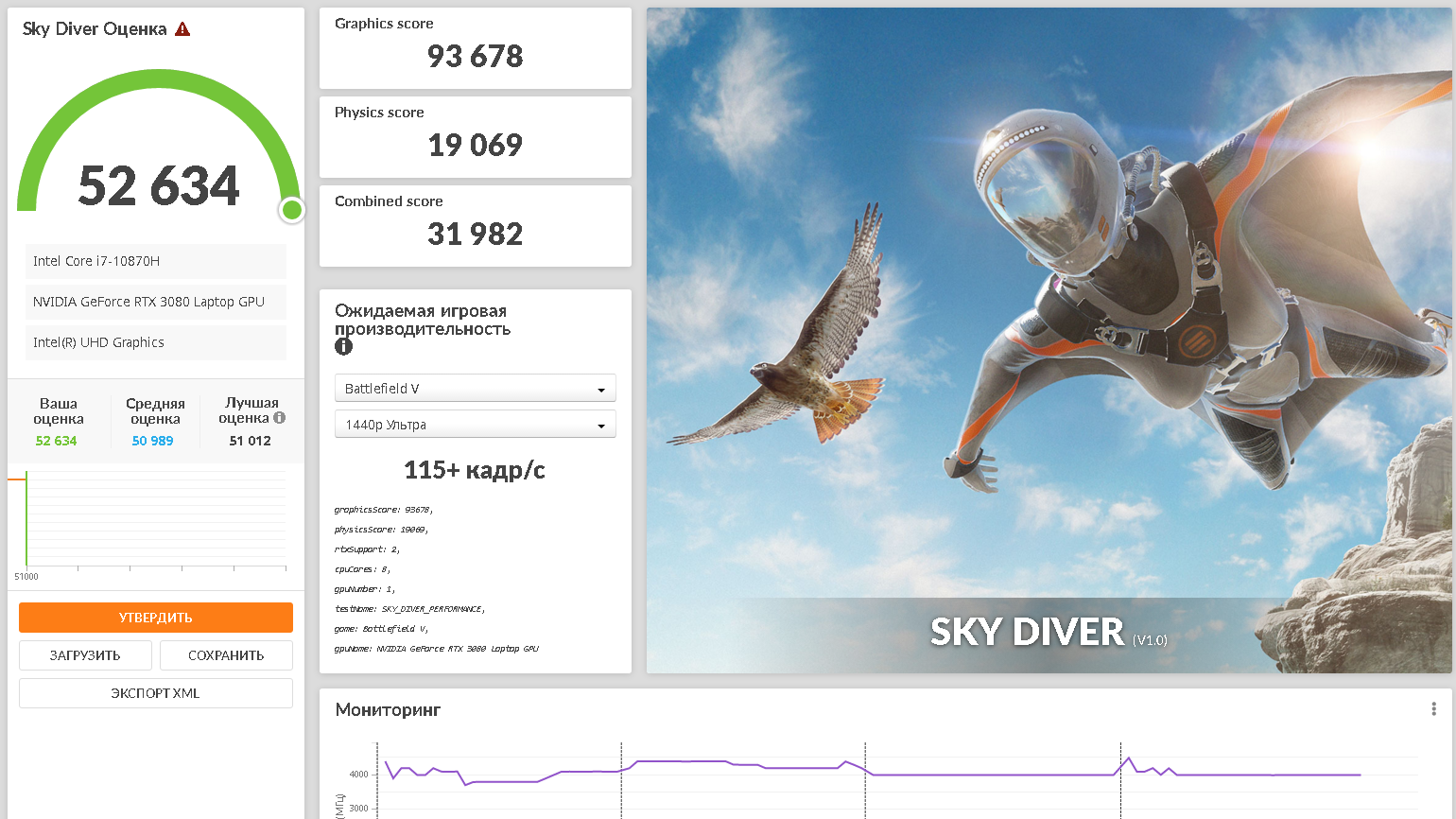Open the Monitoring three-dot menu
The image size is (1456, 819).
point(1433,709)
